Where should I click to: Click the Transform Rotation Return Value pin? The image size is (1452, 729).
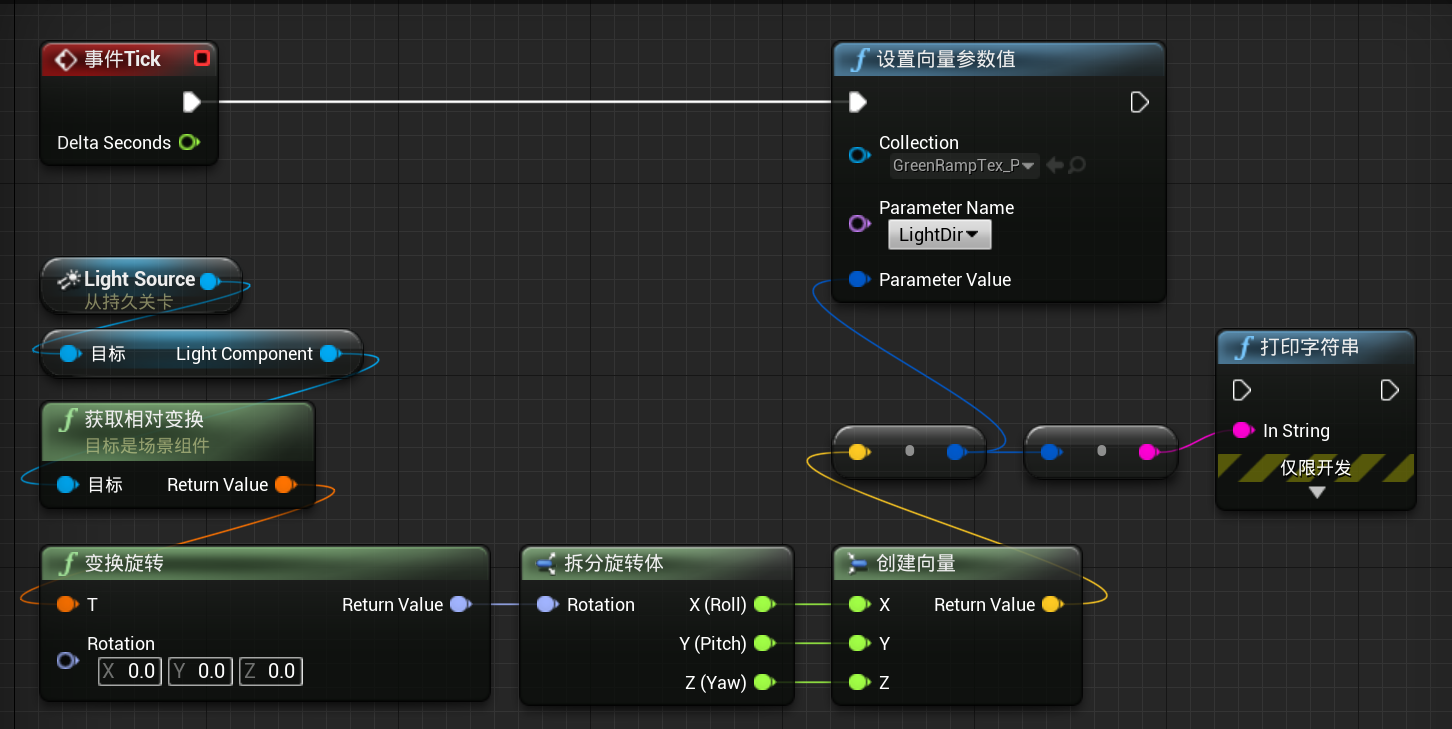460,604
